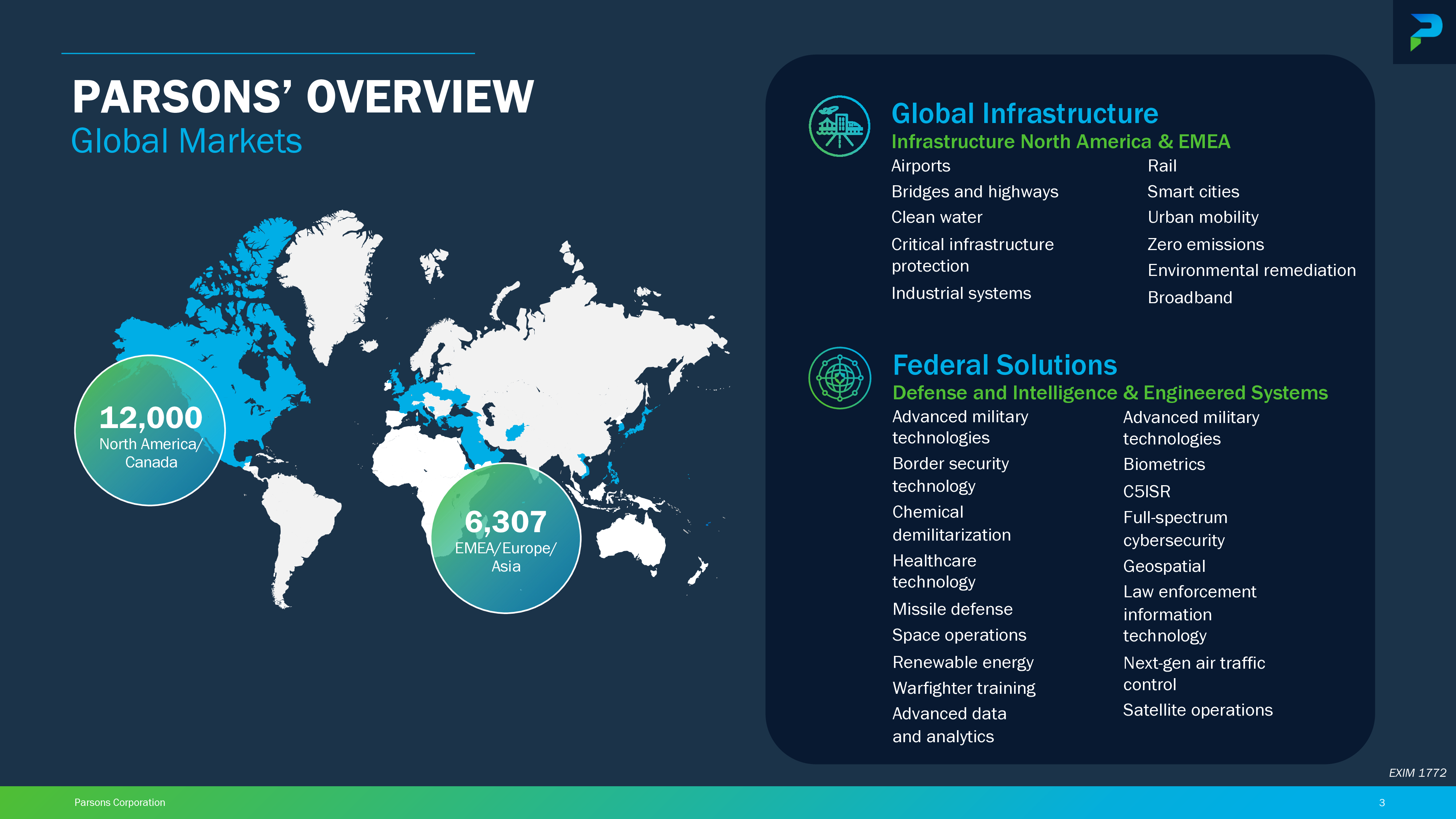
Task: Click Satellite operations text
Action: click(1198, 710)
